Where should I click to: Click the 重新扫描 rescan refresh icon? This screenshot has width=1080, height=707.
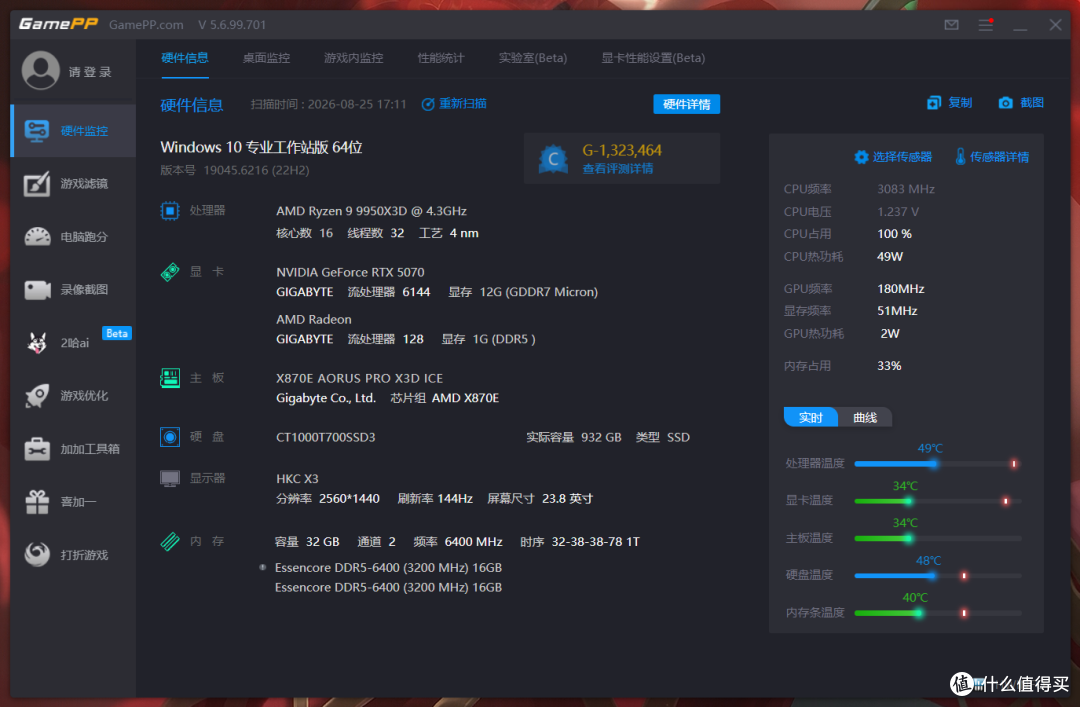pos(428,104)
